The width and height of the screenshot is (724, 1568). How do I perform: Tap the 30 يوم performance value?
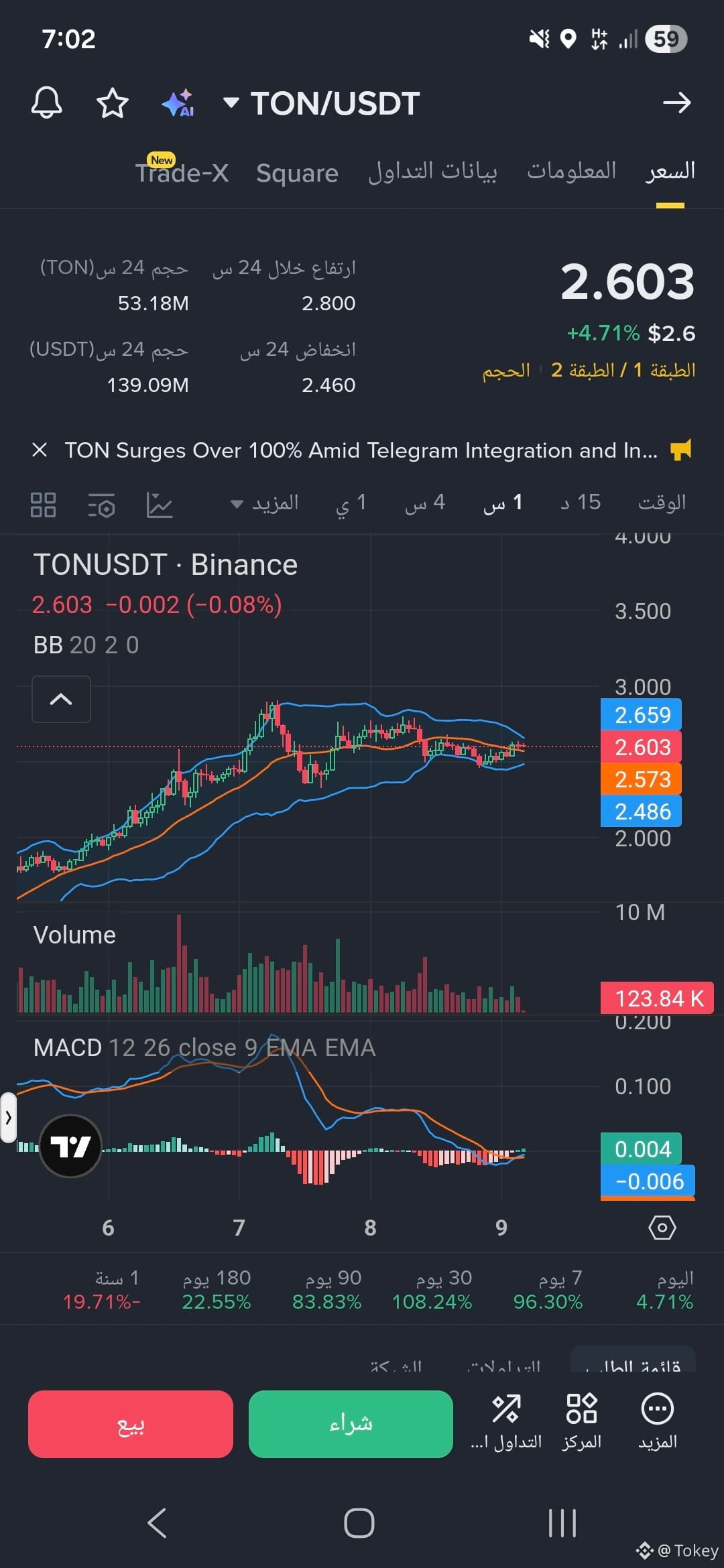click(x=432, y=1302)
